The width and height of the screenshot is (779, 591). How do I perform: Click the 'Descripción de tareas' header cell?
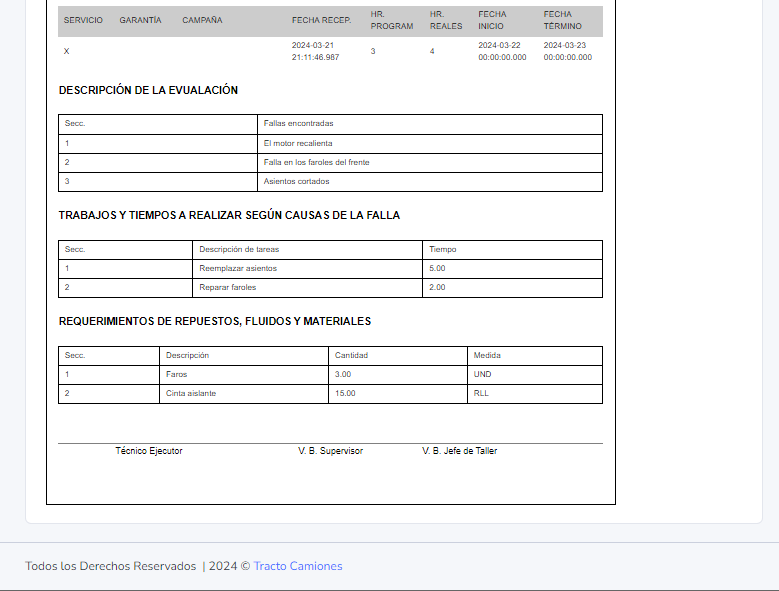click(x=307, y=250)
